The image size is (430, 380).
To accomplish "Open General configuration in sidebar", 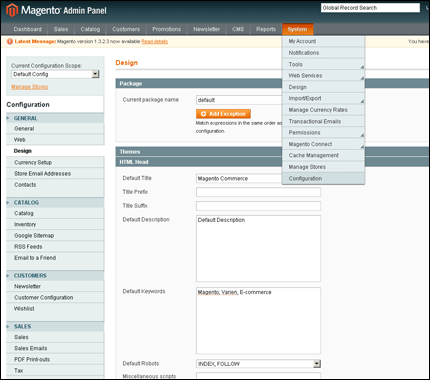I will tap(55, 129).
